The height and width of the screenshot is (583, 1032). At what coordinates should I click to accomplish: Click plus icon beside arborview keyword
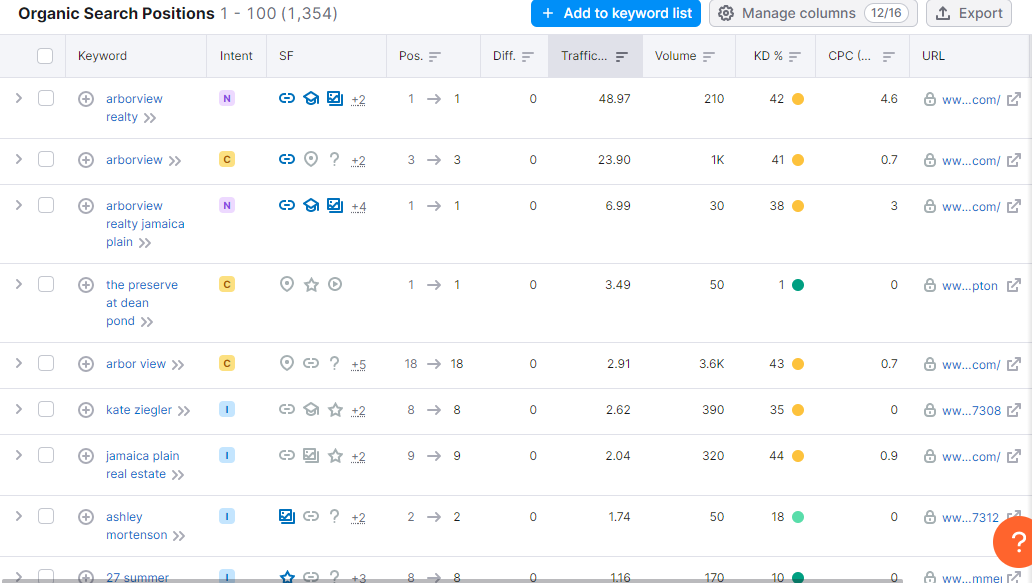(x=86, y=160)
